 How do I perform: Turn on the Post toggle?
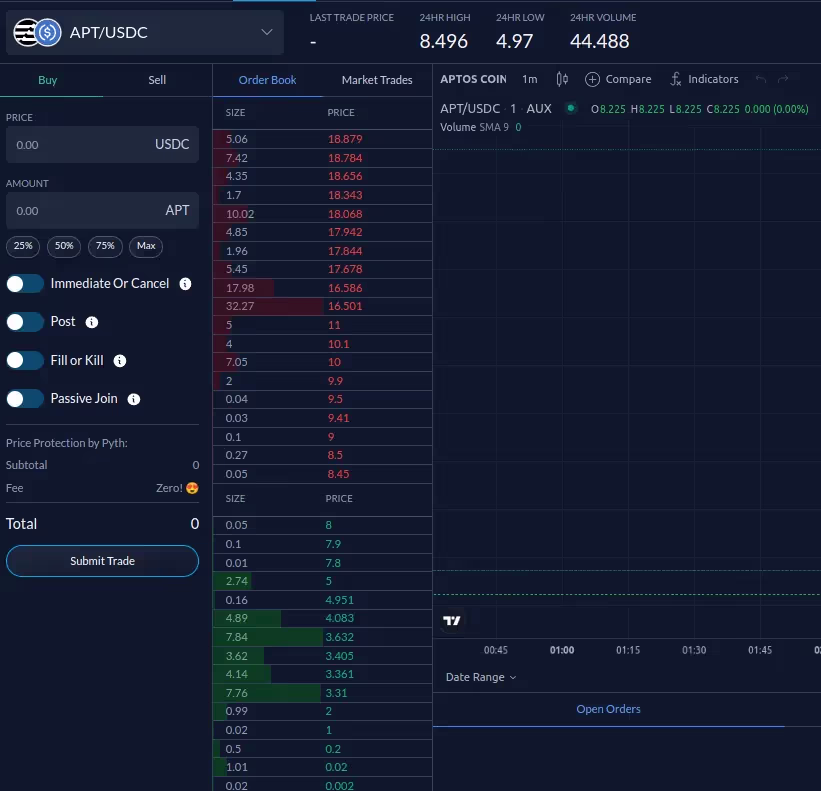(25, 322)
